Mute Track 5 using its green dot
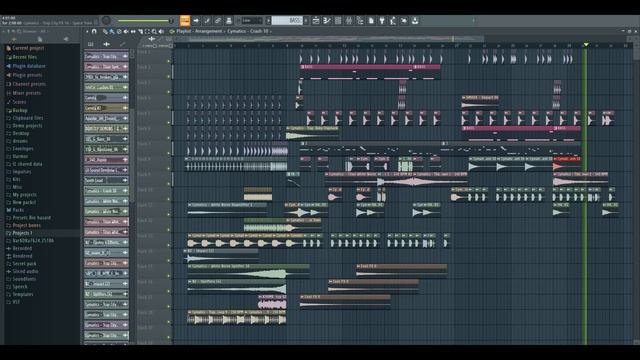Image resolution: width=640 pixels, height=360 pixels. click(x=169, y=122)
